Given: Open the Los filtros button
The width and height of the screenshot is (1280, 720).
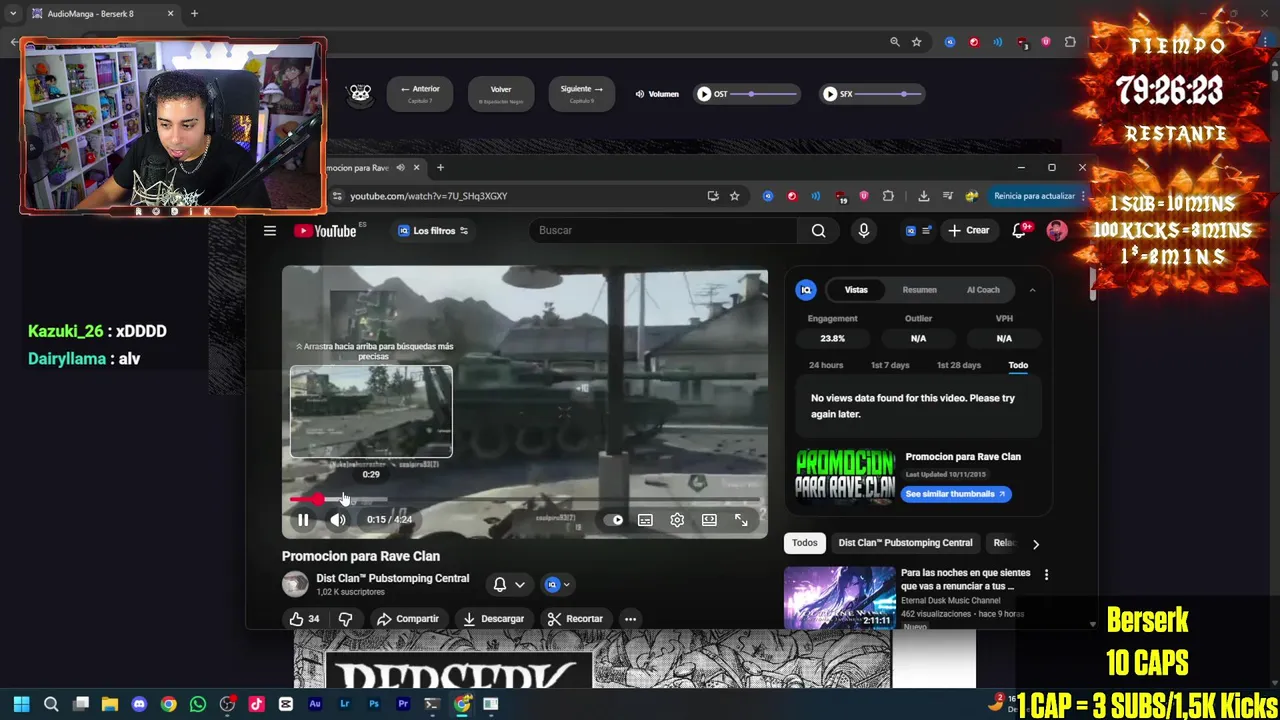Looking at the screenshot, I should (433, 231).
